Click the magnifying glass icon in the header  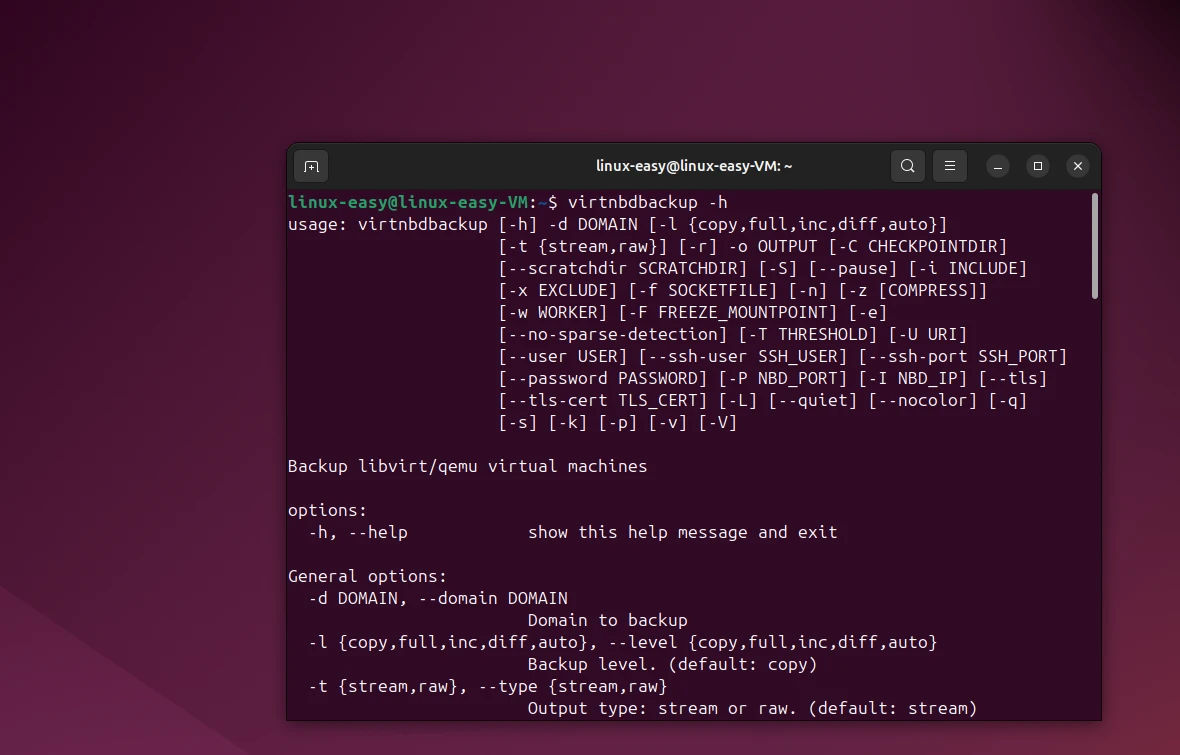pos(907,166)
